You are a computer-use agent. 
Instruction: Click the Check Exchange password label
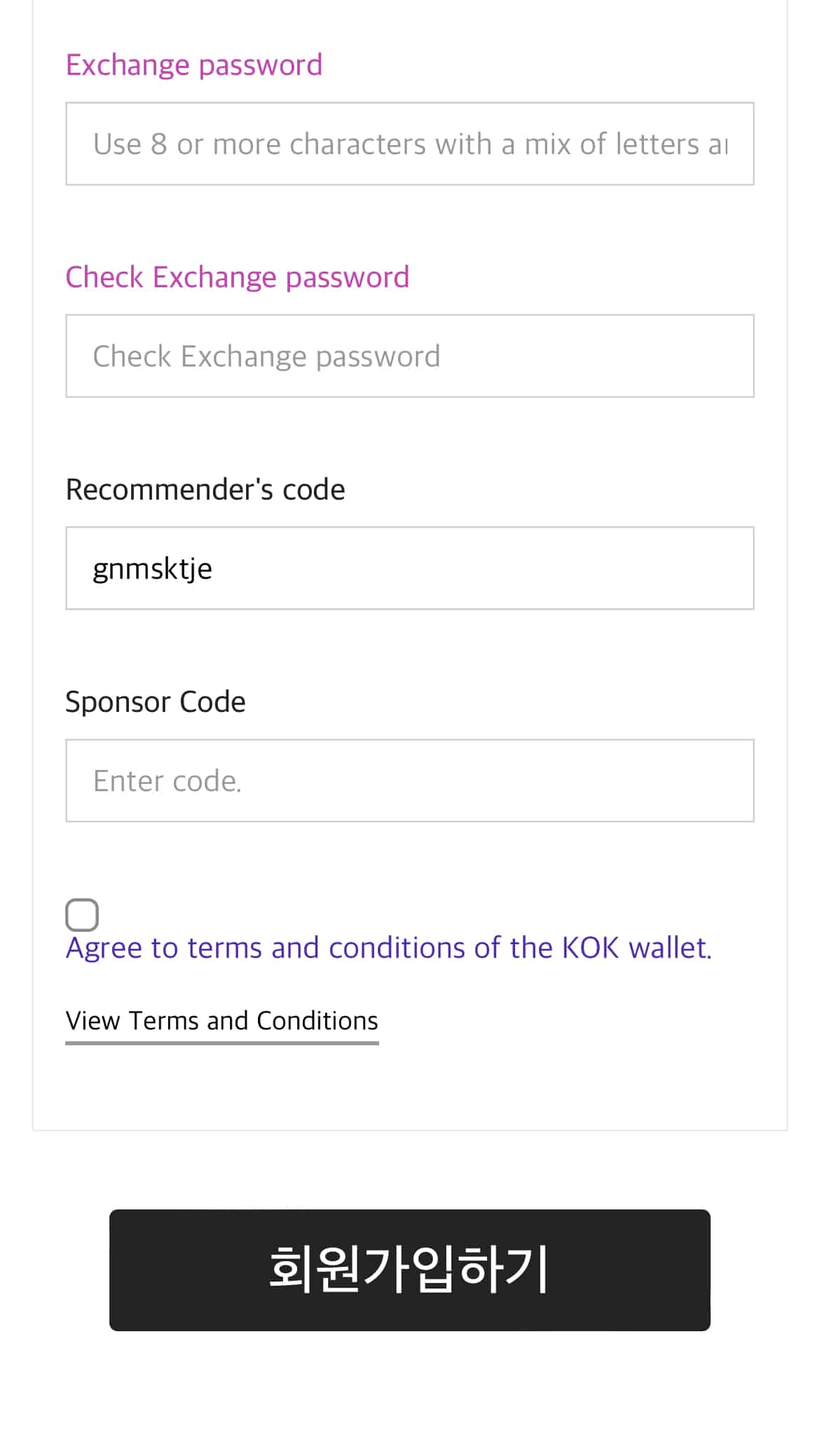pos(238,277)
